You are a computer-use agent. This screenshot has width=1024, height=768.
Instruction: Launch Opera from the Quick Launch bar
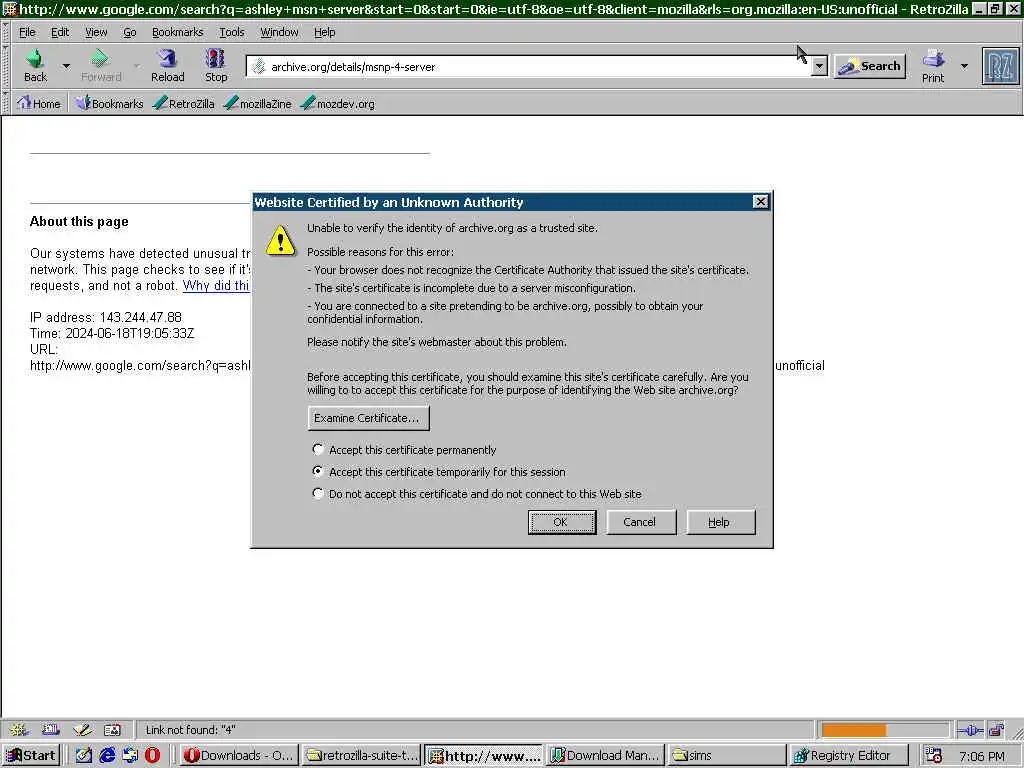(152, 755)
